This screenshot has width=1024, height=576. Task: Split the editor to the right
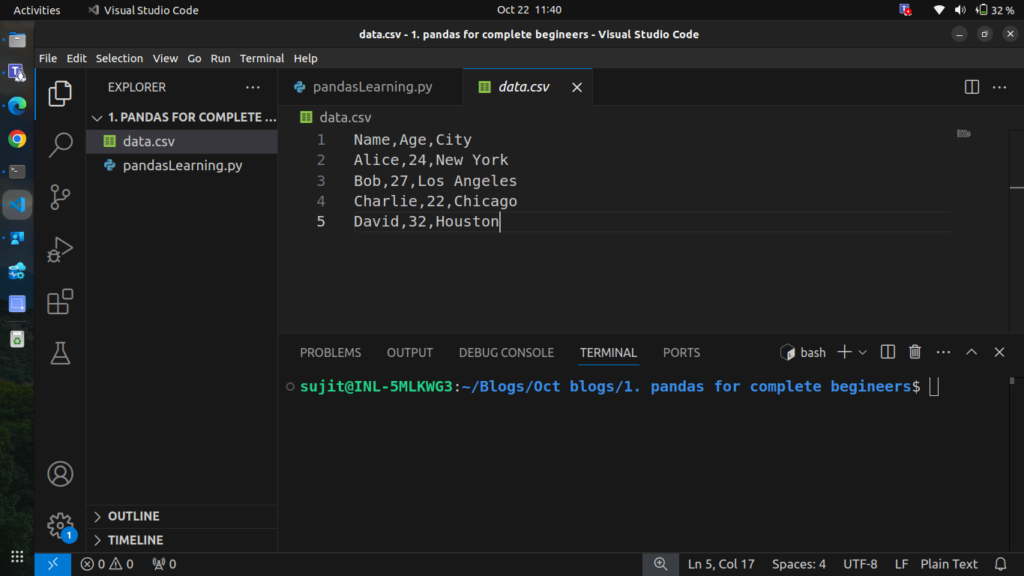pos(971,87)
